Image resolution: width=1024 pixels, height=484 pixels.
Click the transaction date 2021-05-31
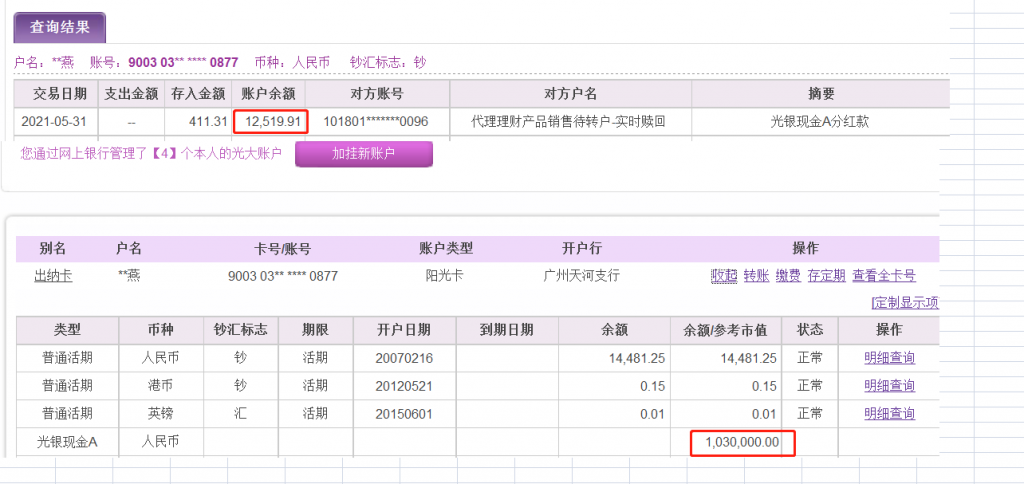coord(56,121)
